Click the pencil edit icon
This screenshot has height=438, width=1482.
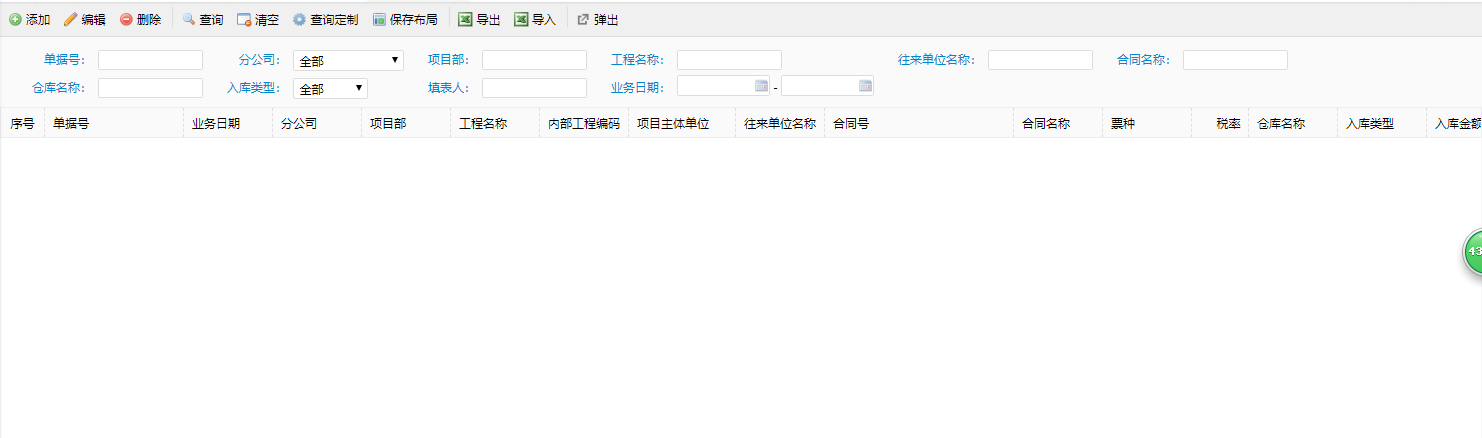[x=70, y=20]
